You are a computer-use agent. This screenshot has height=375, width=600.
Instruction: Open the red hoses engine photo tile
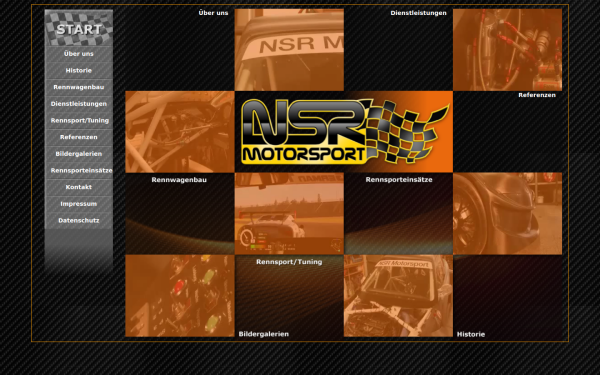pyautogui.click(x=507, y=50)
